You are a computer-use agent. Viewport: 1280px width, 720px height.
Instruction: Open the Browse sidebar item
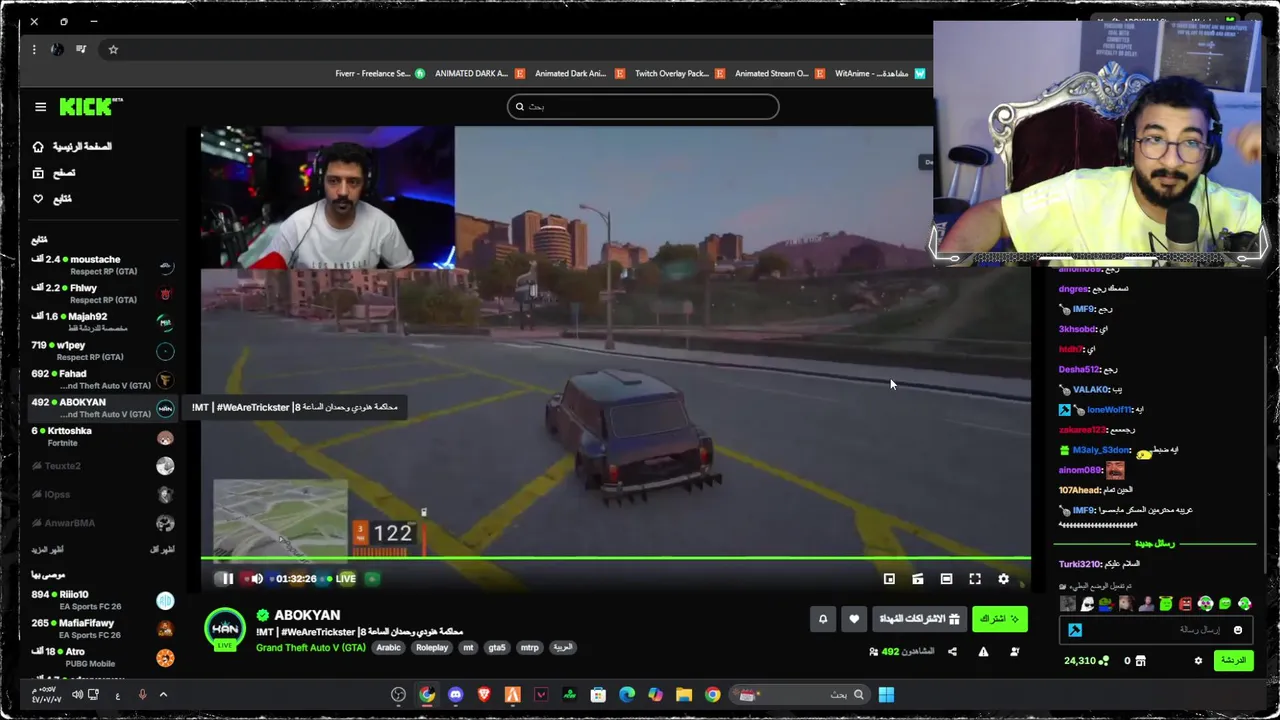point(54,172)
